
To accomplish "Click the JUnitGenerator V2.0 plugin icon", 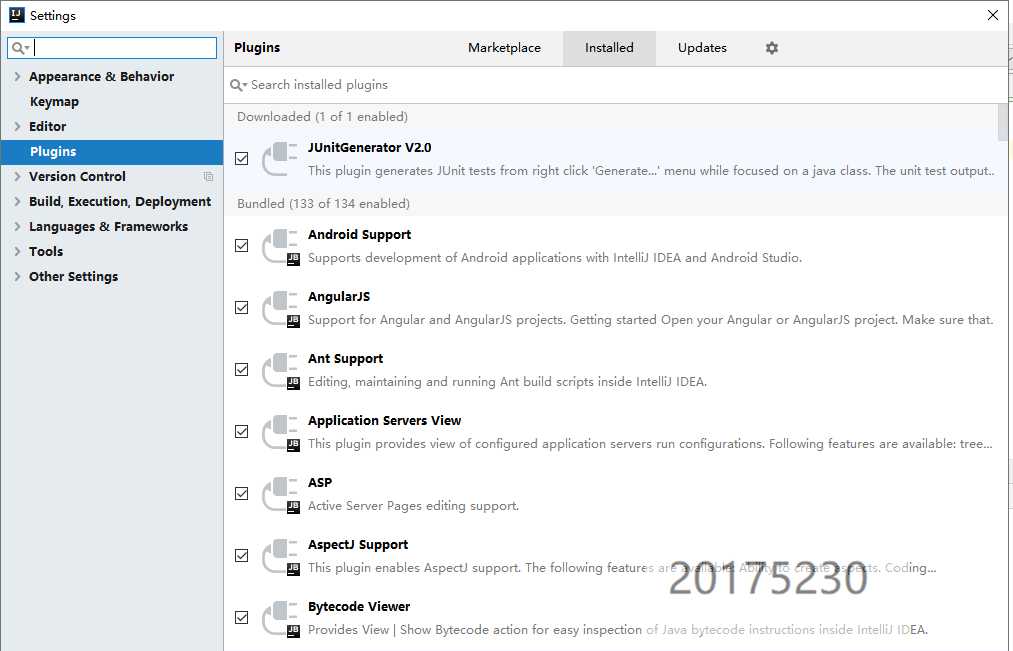I will click(x=280, y=159).
